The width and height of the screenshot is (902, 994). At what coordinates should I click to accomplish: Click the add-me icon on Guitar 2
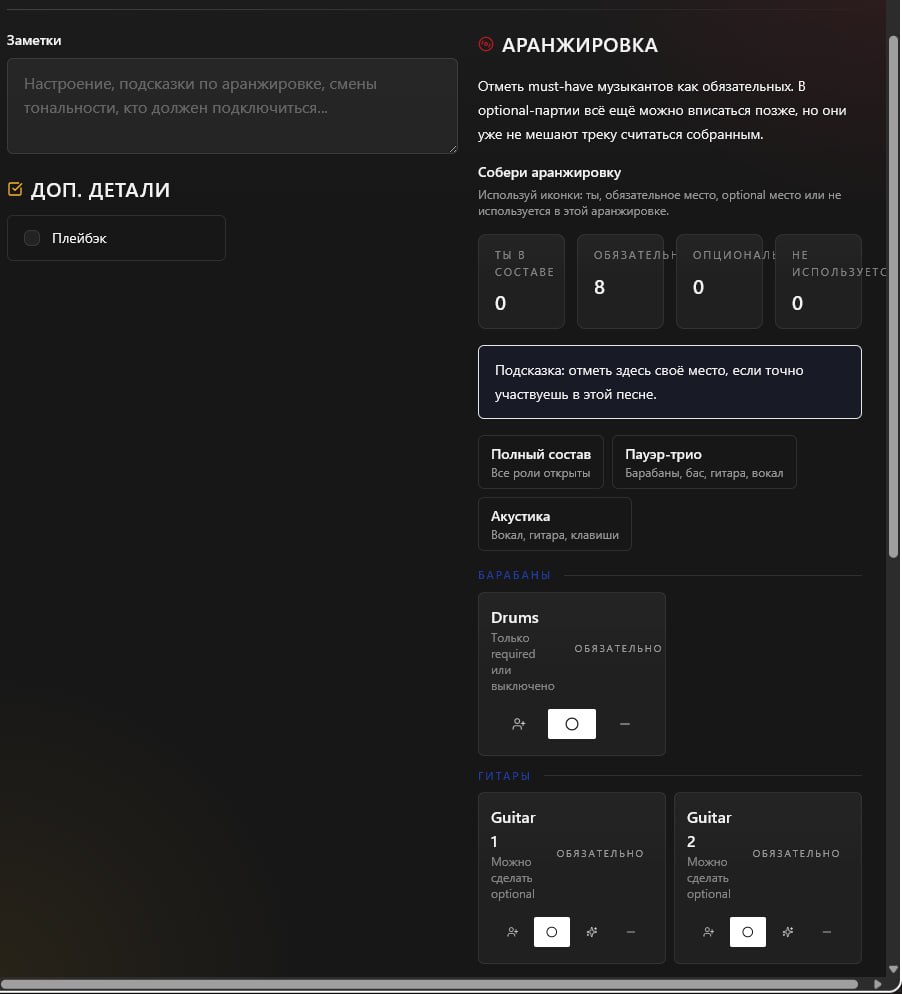pos(709,932)
